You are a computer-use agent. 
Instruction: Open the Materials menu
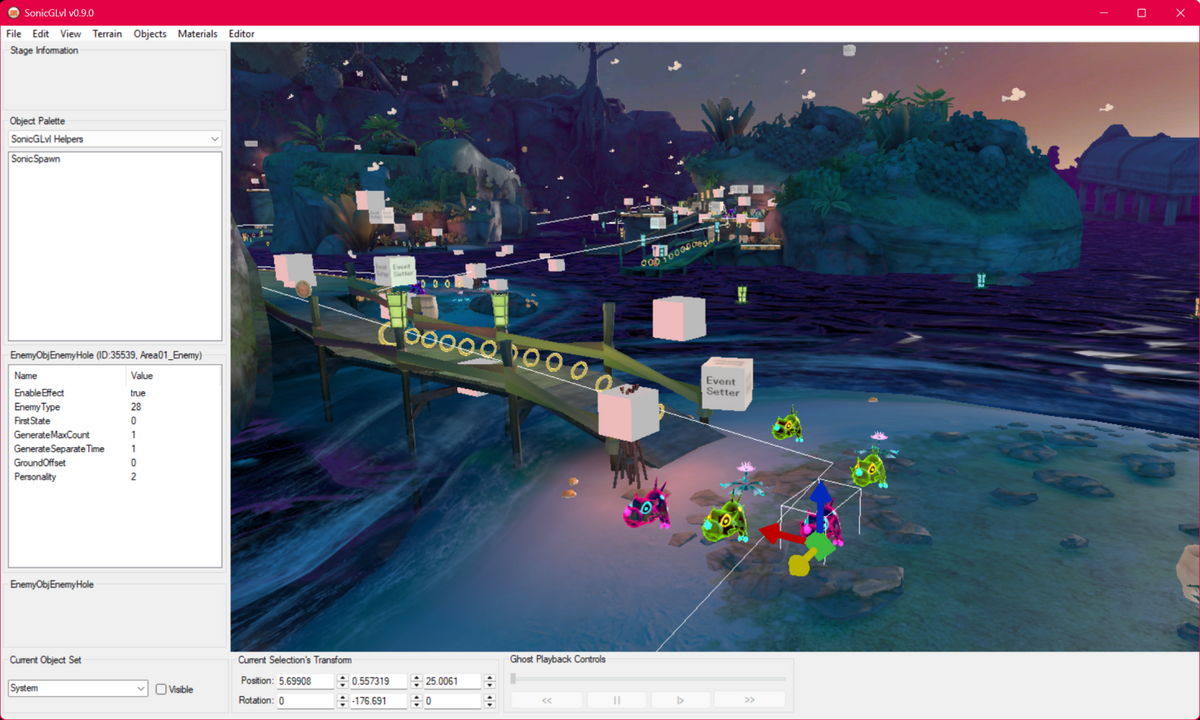[x=197, y=33]
